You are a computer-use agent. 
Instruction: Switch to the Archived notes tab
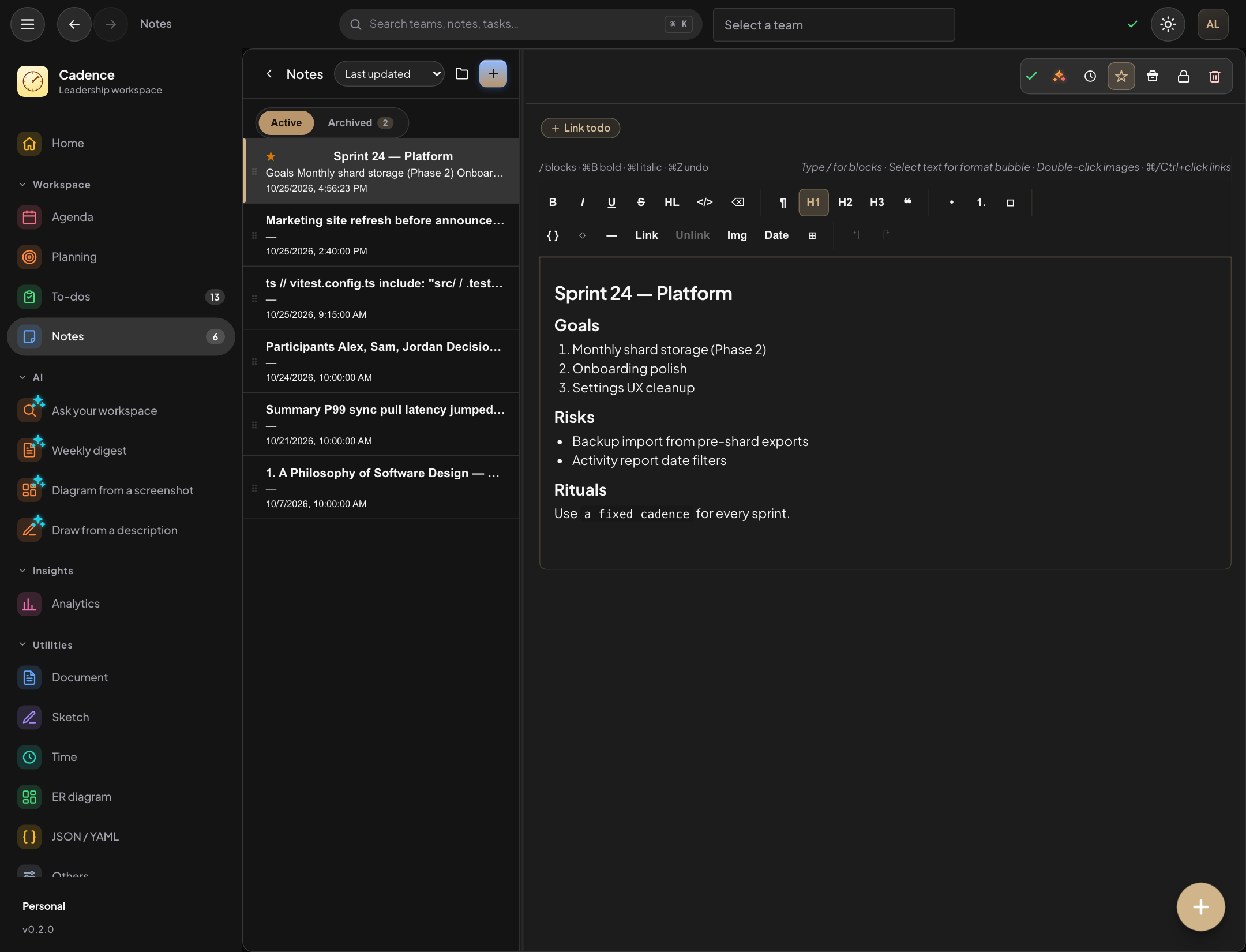pos(360,123)
